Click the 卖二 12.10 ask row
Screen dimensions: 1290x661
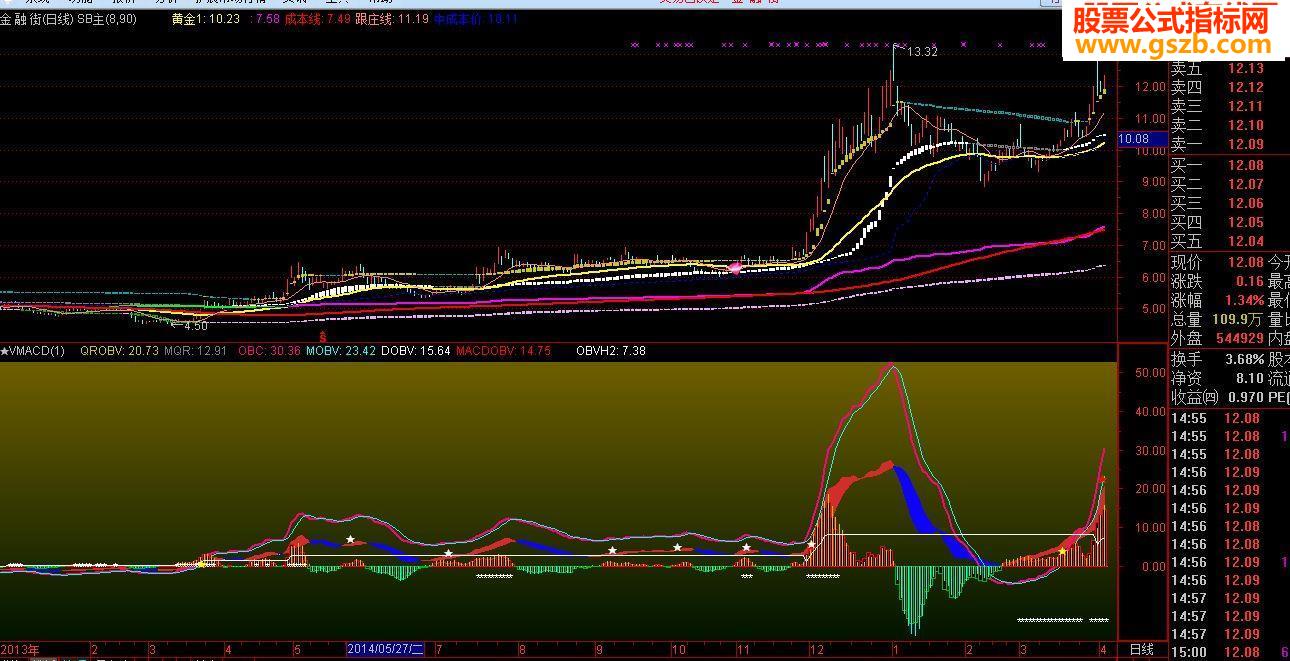coord(1218,126)
